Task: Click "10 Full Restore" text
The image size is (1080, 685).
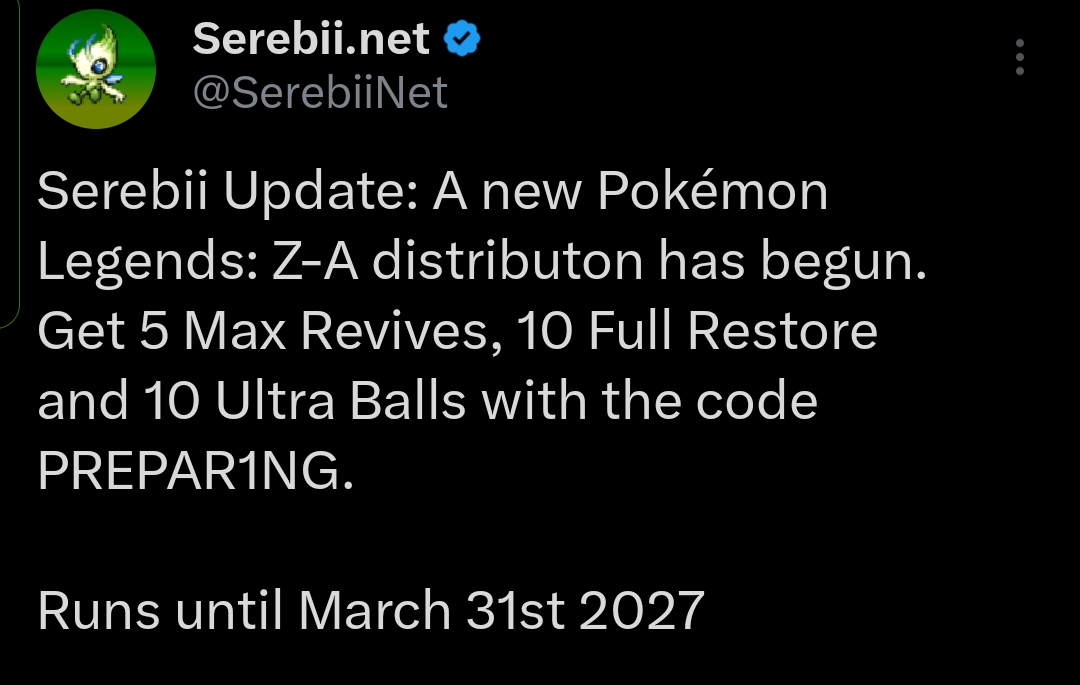Action: [697, 332]
